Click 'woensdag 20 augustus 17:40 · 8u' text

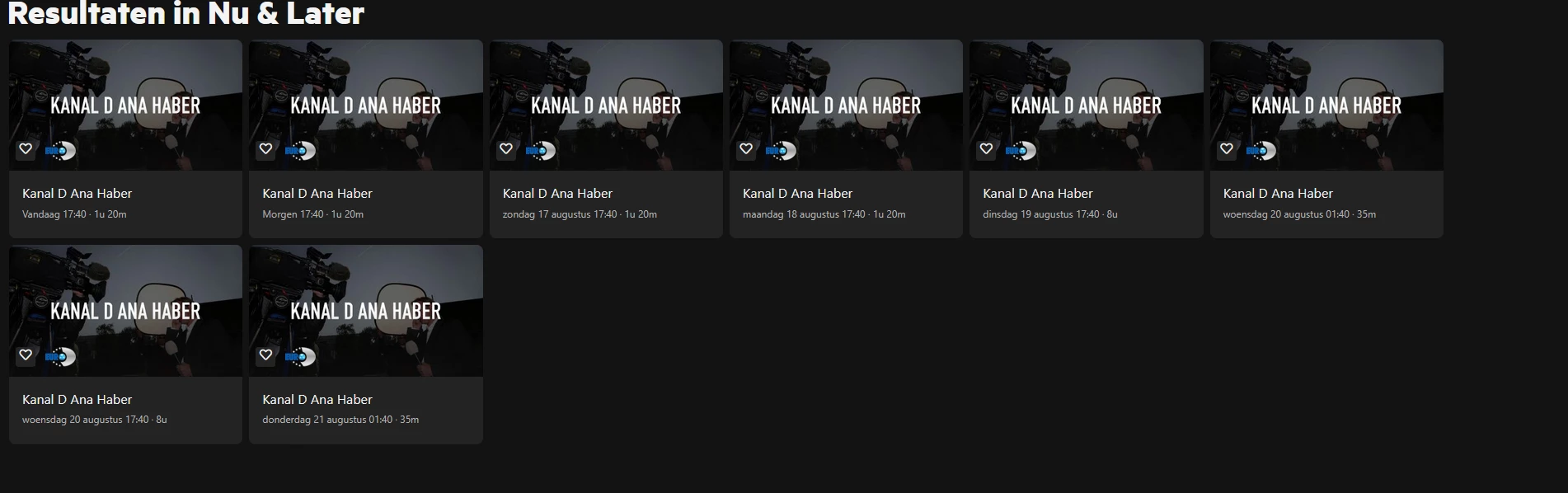[x=95, y=420]
